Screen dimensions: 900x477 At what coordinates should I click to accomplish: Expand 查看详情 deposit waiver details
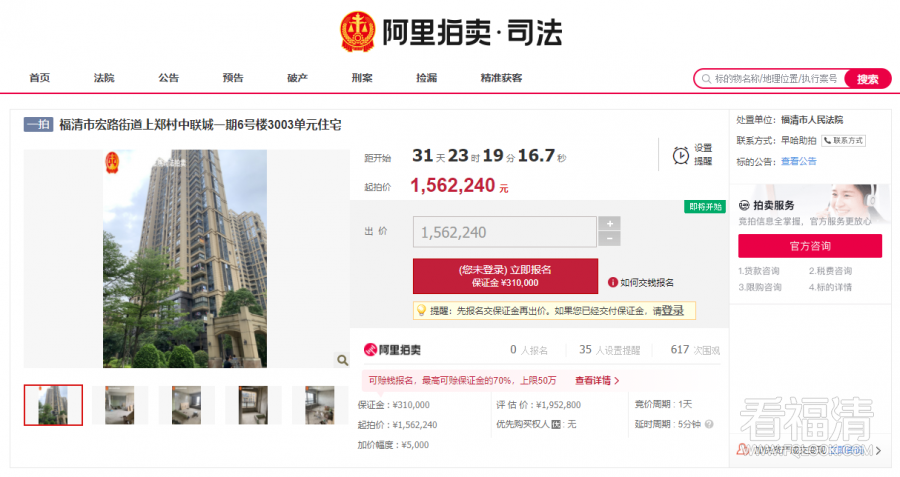click(x=597, y=381)
